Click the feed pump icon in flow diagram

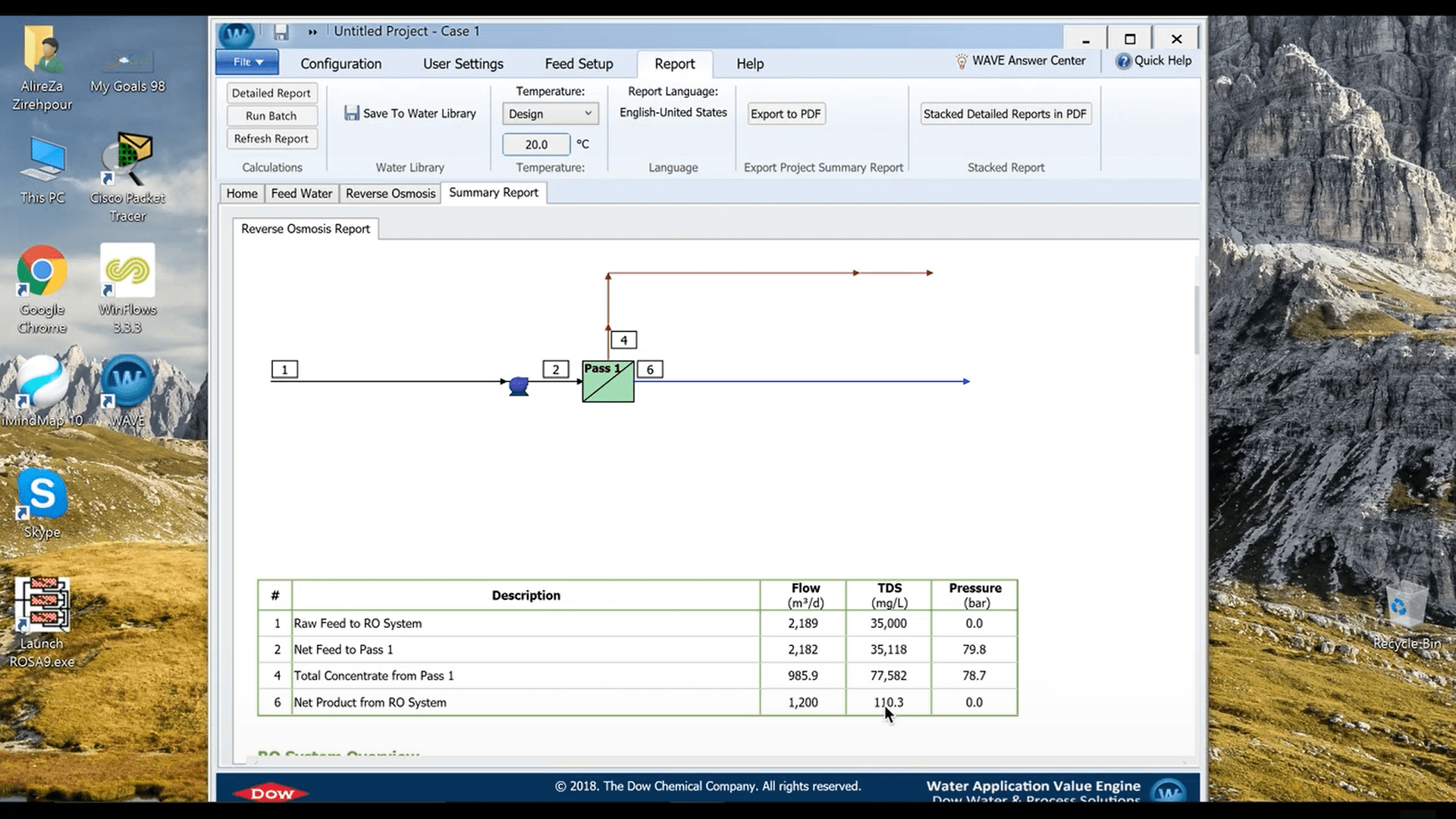point(519,386)
